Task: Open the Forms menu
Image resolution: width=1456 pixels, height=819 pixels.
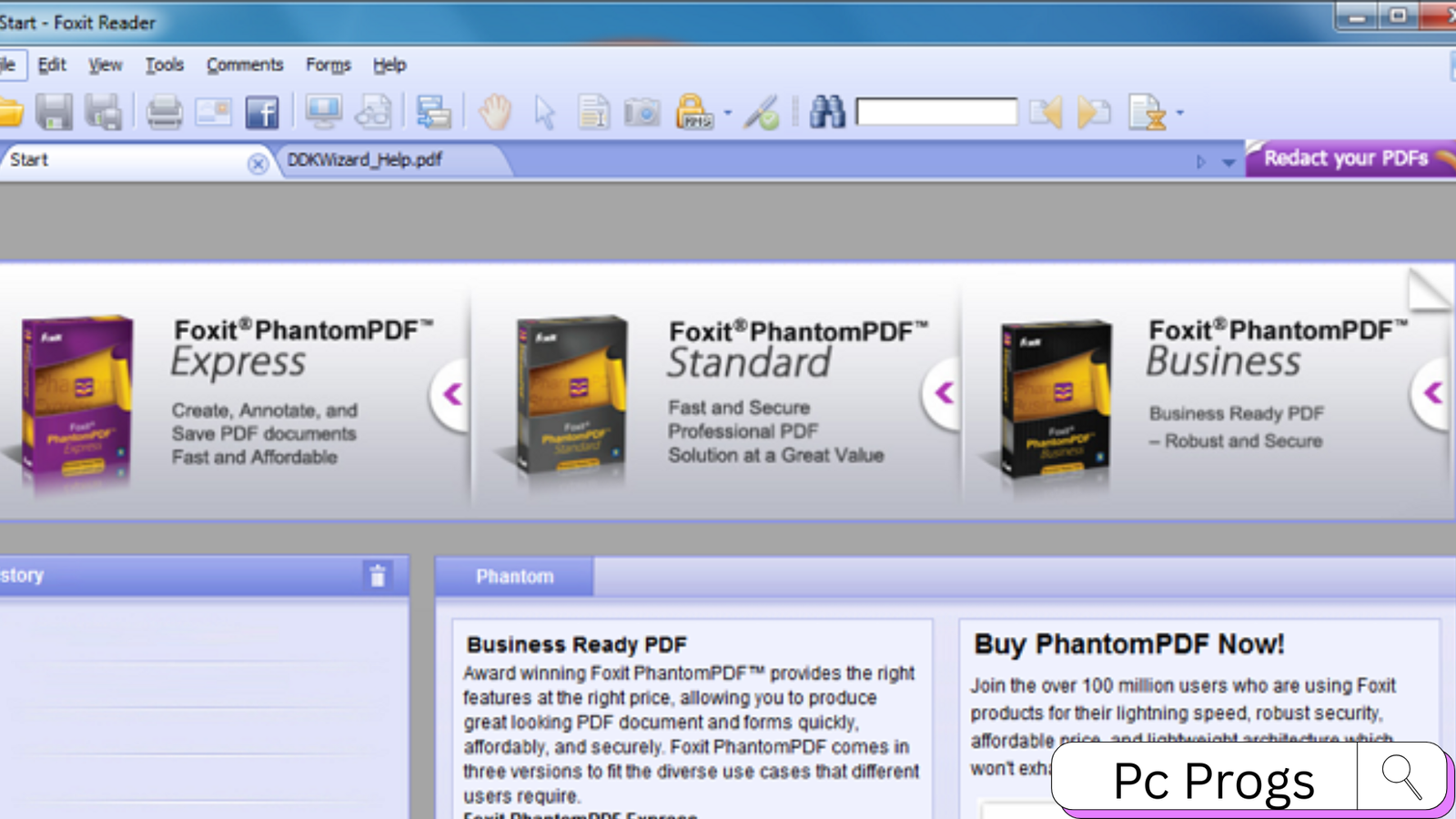Action: pyautogui.click(x=329, y=65)
